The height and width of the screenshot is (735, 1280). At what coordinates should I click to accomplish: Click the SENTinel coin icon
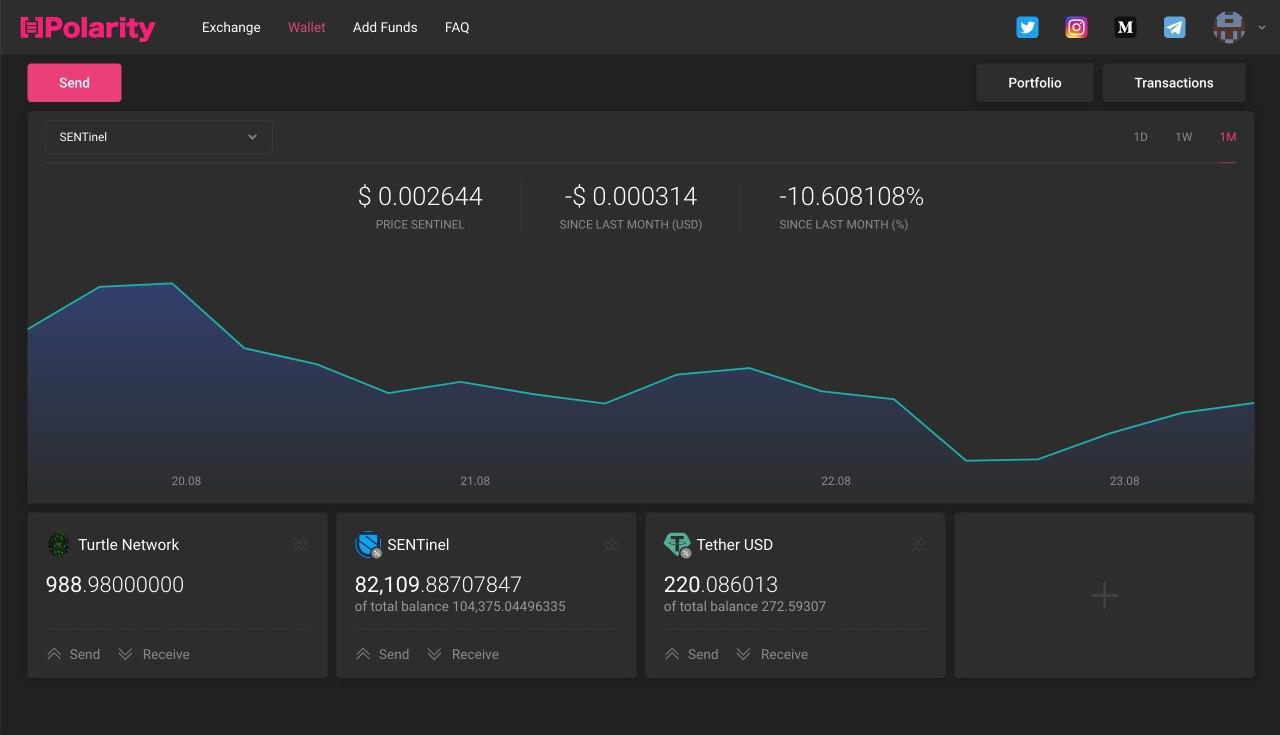point(368,544)
